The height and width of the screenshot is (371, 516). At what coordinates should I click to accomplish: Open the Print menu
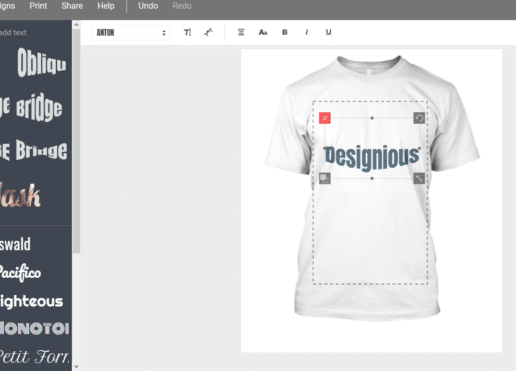[38, 6]
